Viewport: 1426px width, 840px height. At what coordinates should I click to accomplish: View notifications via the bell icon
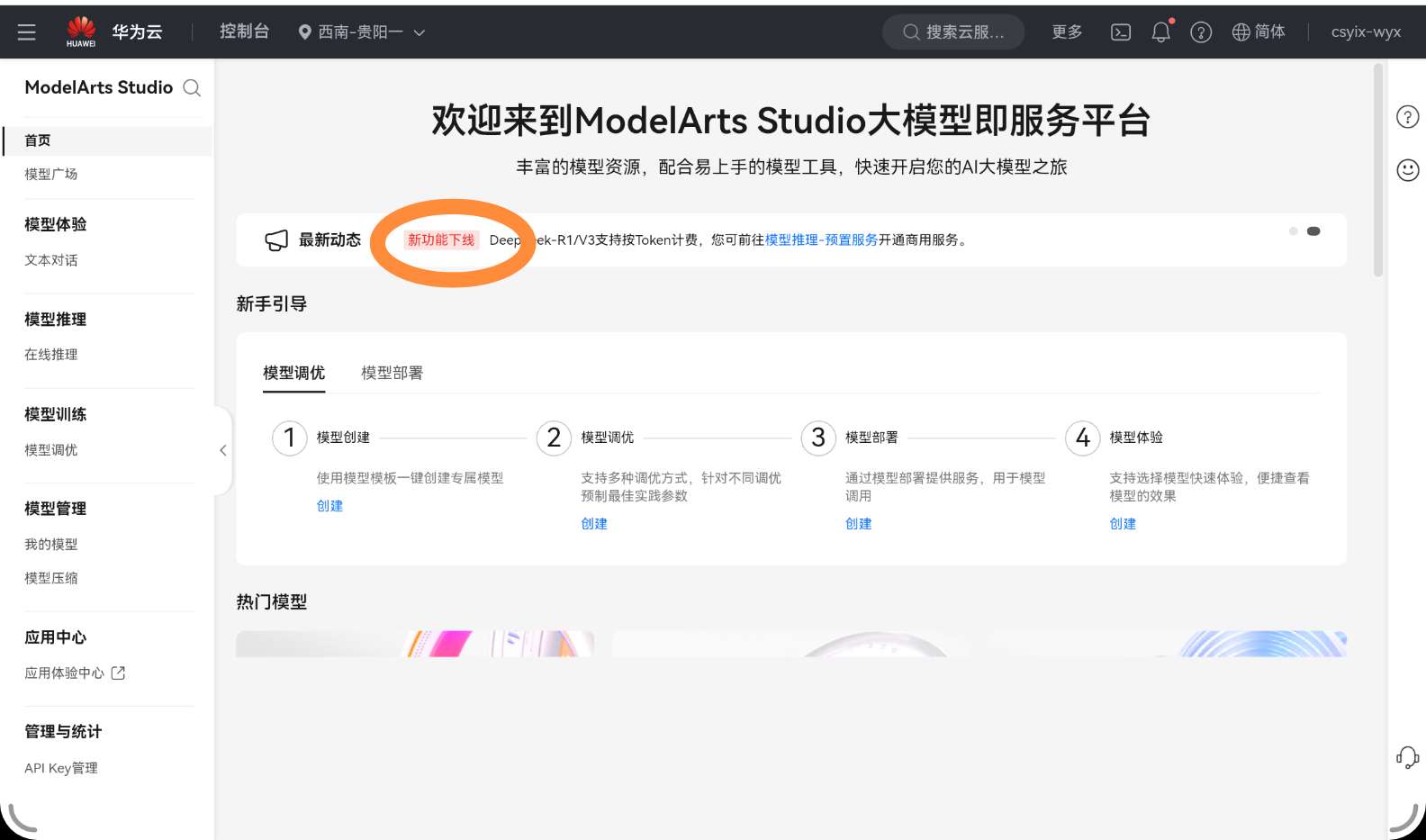coord(1161,32)
